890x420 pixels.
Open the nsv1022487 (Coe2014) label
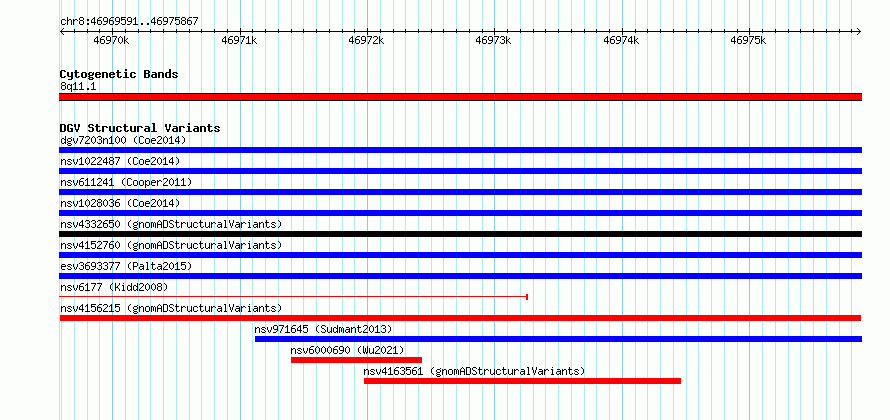click(120, 161)
